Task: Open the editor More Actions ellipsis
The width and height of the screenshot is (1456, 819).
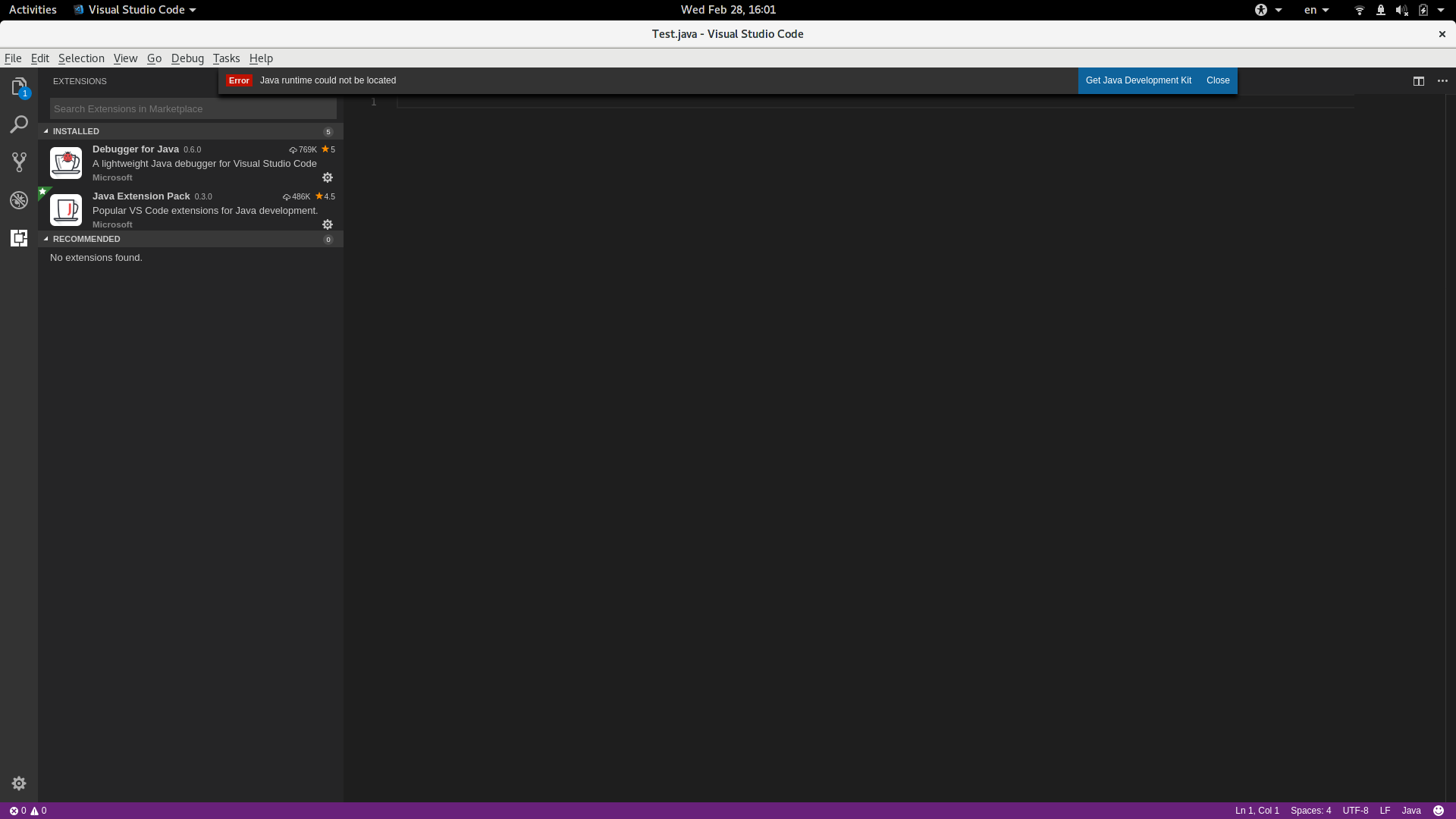Action: point(1442,81)
